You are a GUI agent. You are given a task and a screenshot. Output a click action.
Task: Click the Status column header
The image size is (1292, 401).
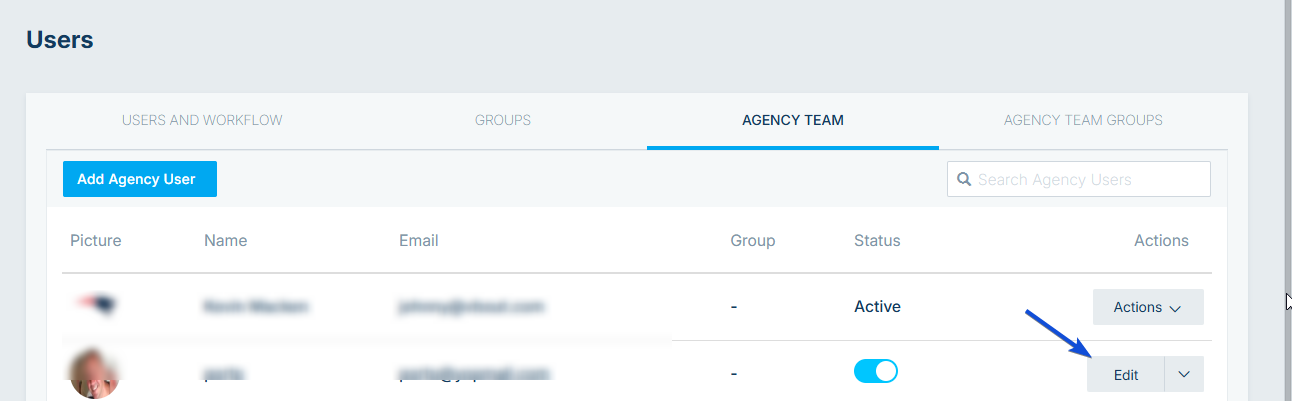(x=877, y=241)
